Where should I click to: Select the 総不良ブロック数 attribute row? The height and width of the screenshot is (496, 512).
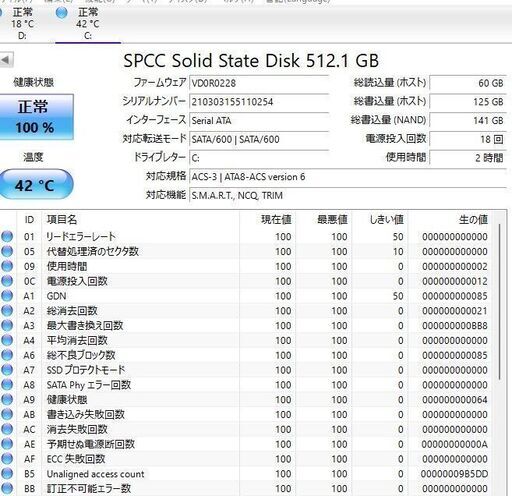pyautogui.click(x=247, y=355)
